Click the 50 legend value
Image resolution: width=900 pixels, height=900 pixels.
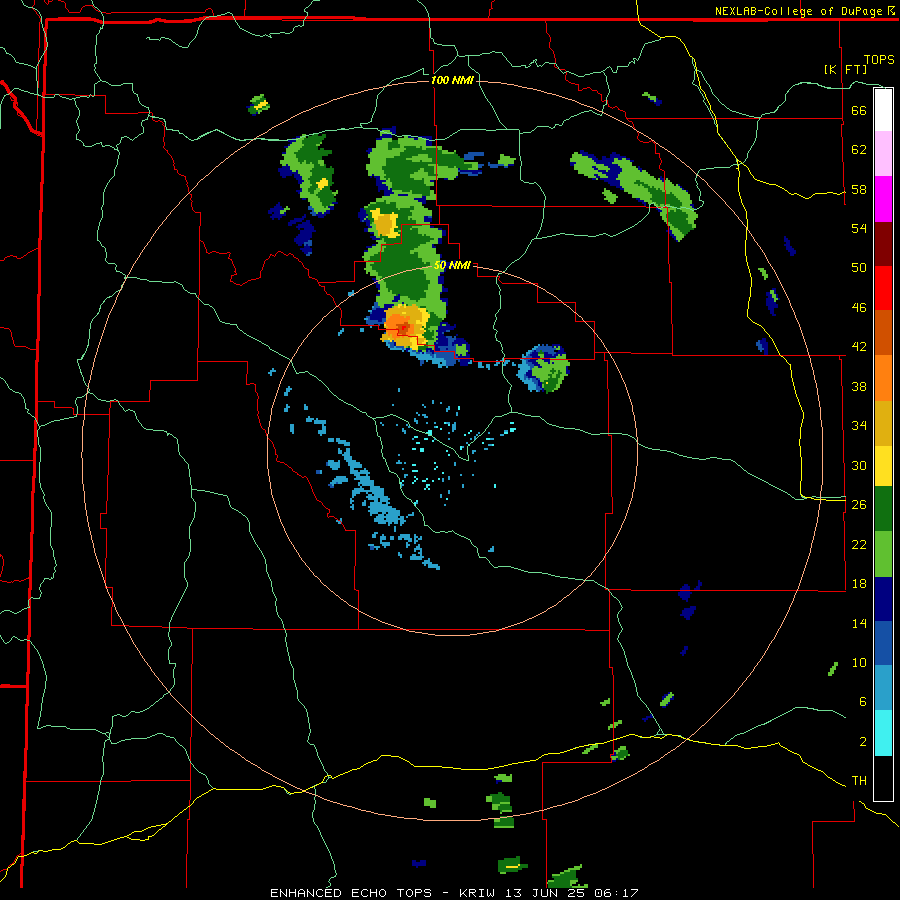(859, 268)
